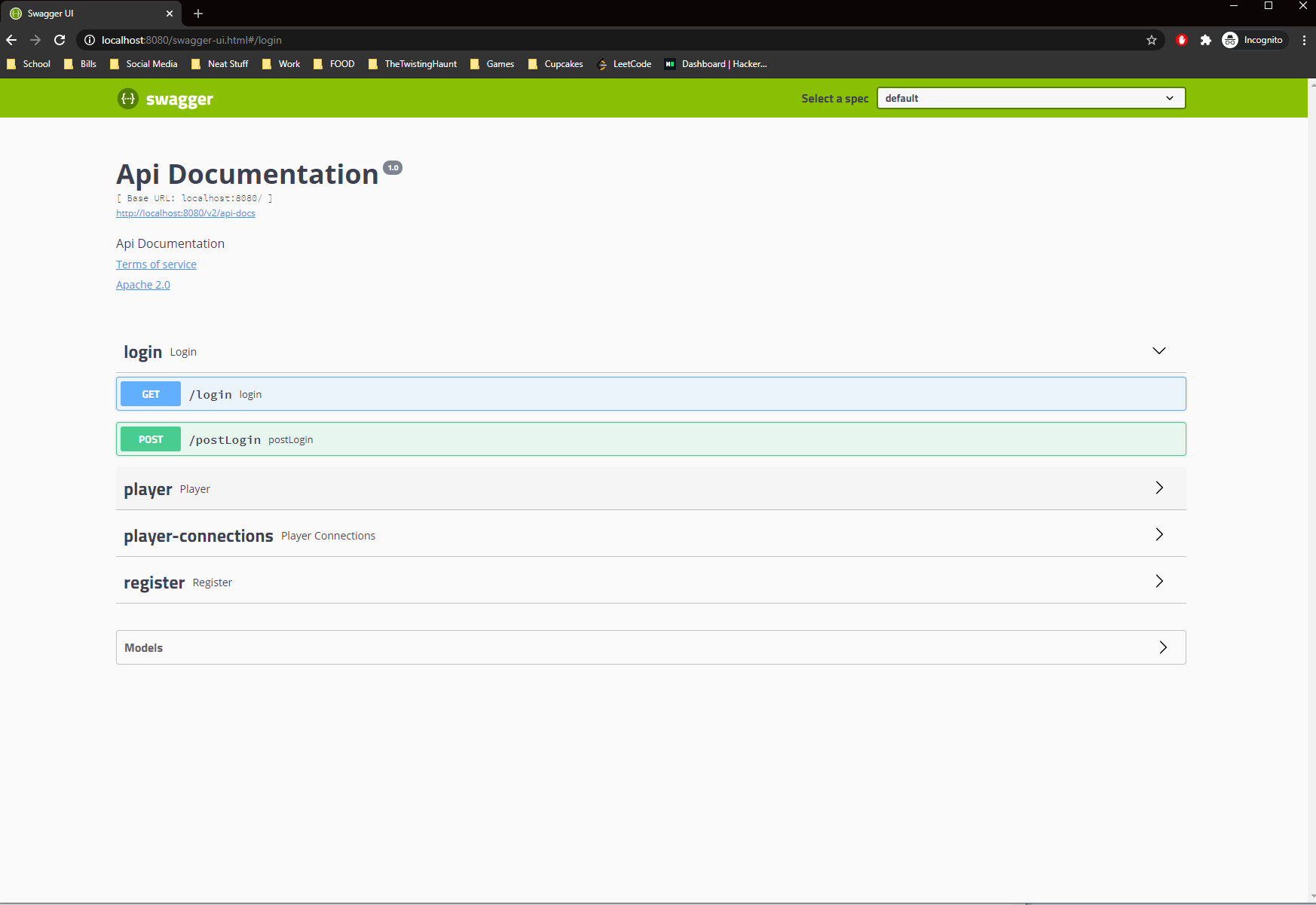
Task: Expand the GET /login operation
Action: click(x=651, y=394)
